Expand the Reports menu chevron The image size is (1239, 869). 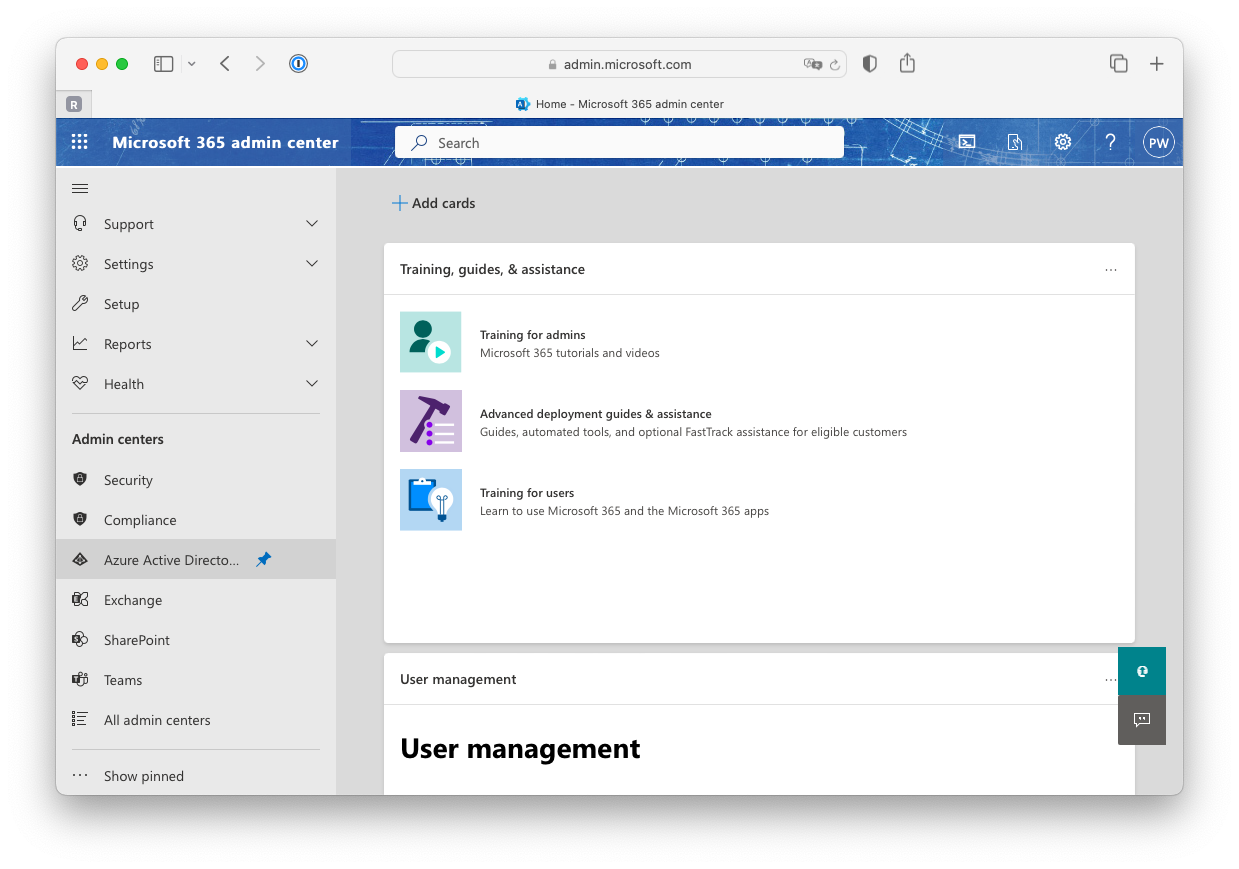point(312,344)
